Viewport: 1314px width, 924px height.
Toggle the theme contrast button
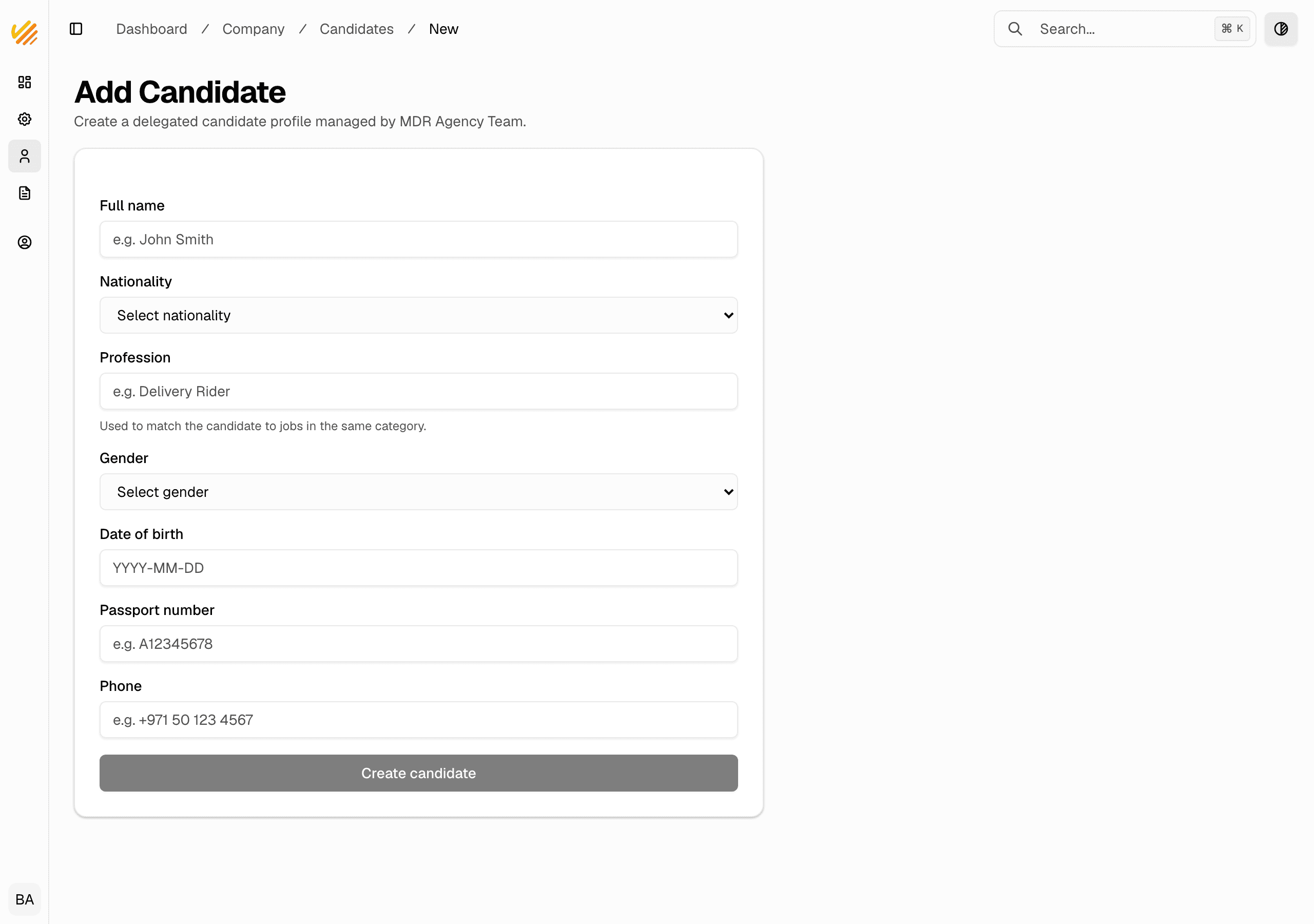pos(1281,29)
